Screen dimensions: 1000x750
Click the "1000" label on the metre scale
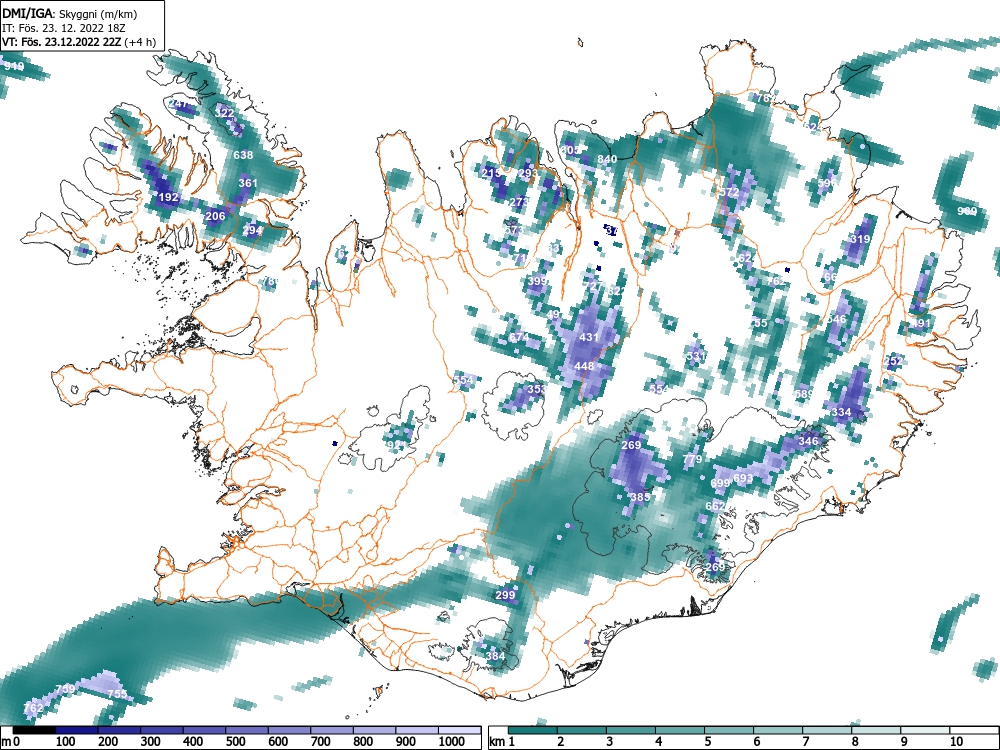pyautogui.click(x=452, y=742)
